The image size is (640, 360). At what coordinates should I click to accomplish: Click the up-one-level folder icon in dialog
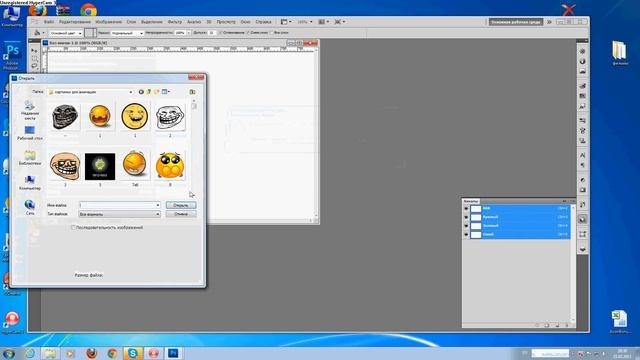(x=149, y=92)
